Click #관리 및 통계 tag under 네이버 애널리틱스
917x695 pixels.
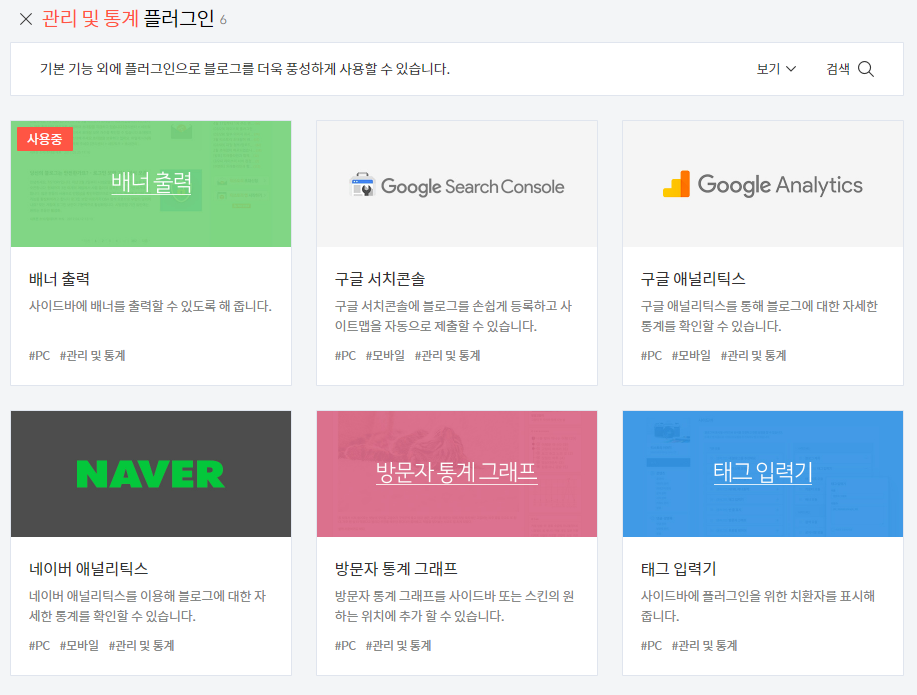coord(142,645)
